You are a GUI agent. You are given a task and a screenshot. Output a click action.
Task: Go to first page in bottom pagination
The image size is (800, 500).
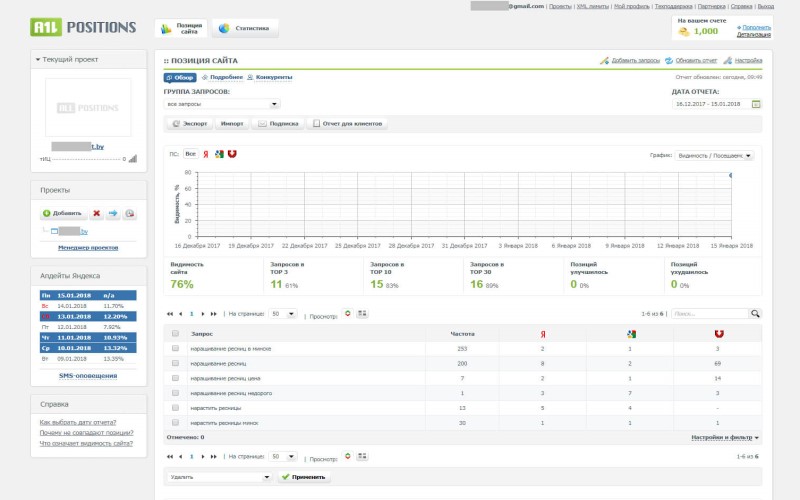[170, 457]
